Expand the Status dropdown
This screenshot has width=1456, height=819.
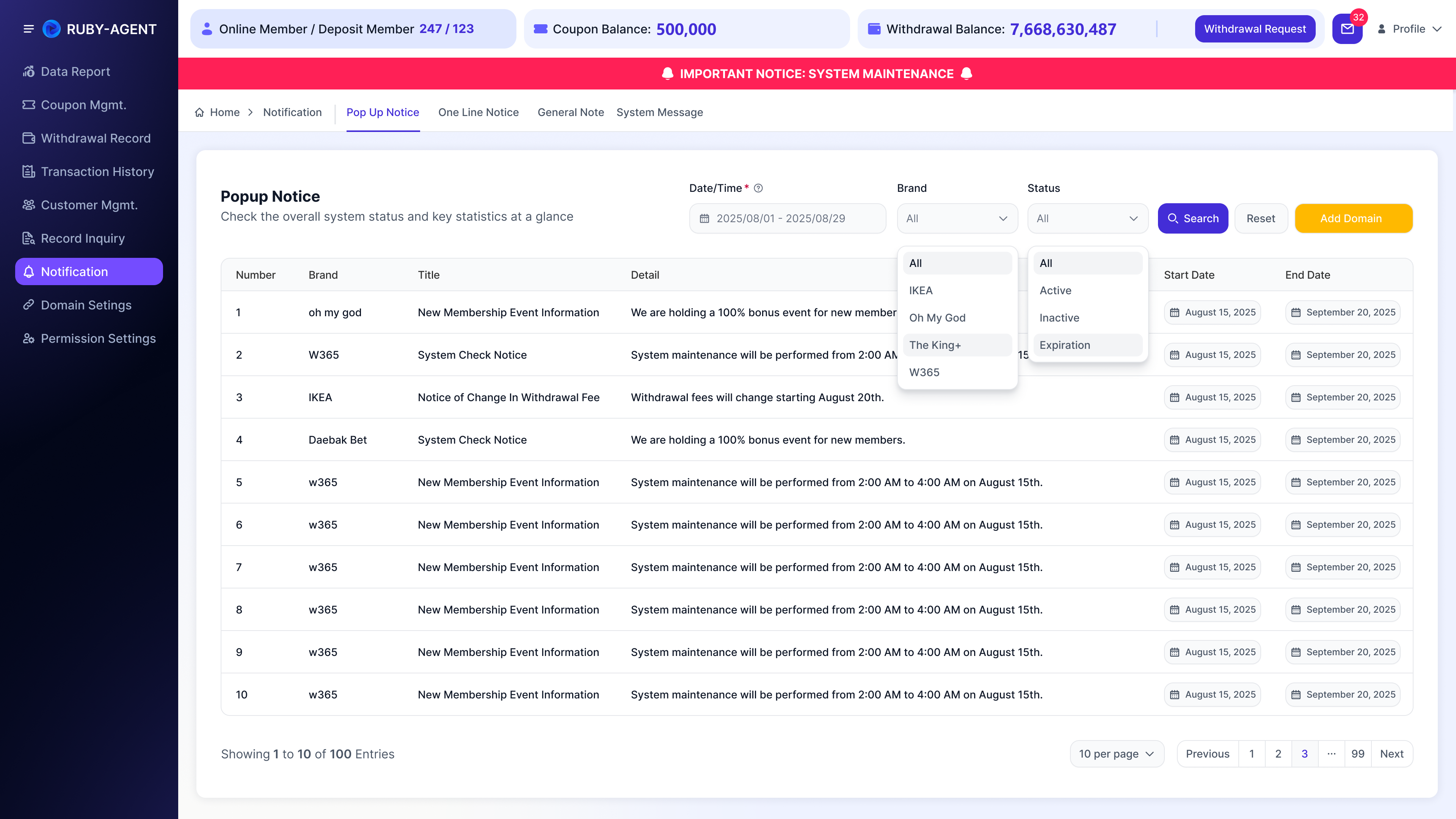(1087, 219)
